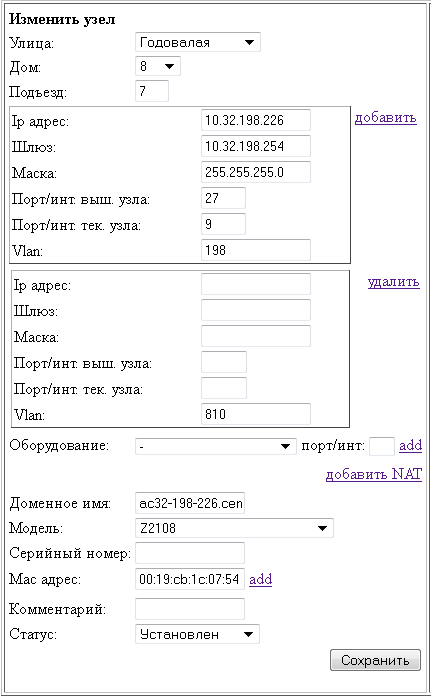The height and width of the screenshot is (697, 431).
Task: Click Шлюз field with 10.32.198.254
Action: [256, 146]
